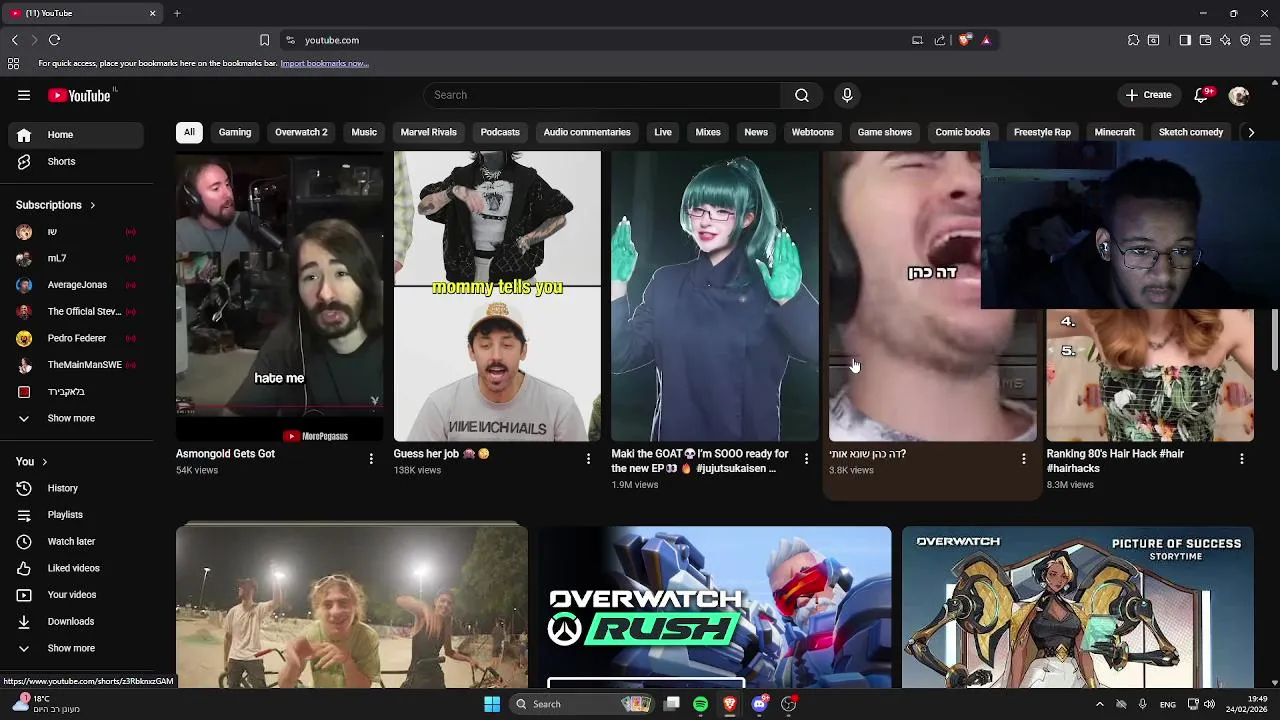This screenshot has height=720, width=1280.
Task: Click in the YouTube search field
Action: click(x=602, y=95)
